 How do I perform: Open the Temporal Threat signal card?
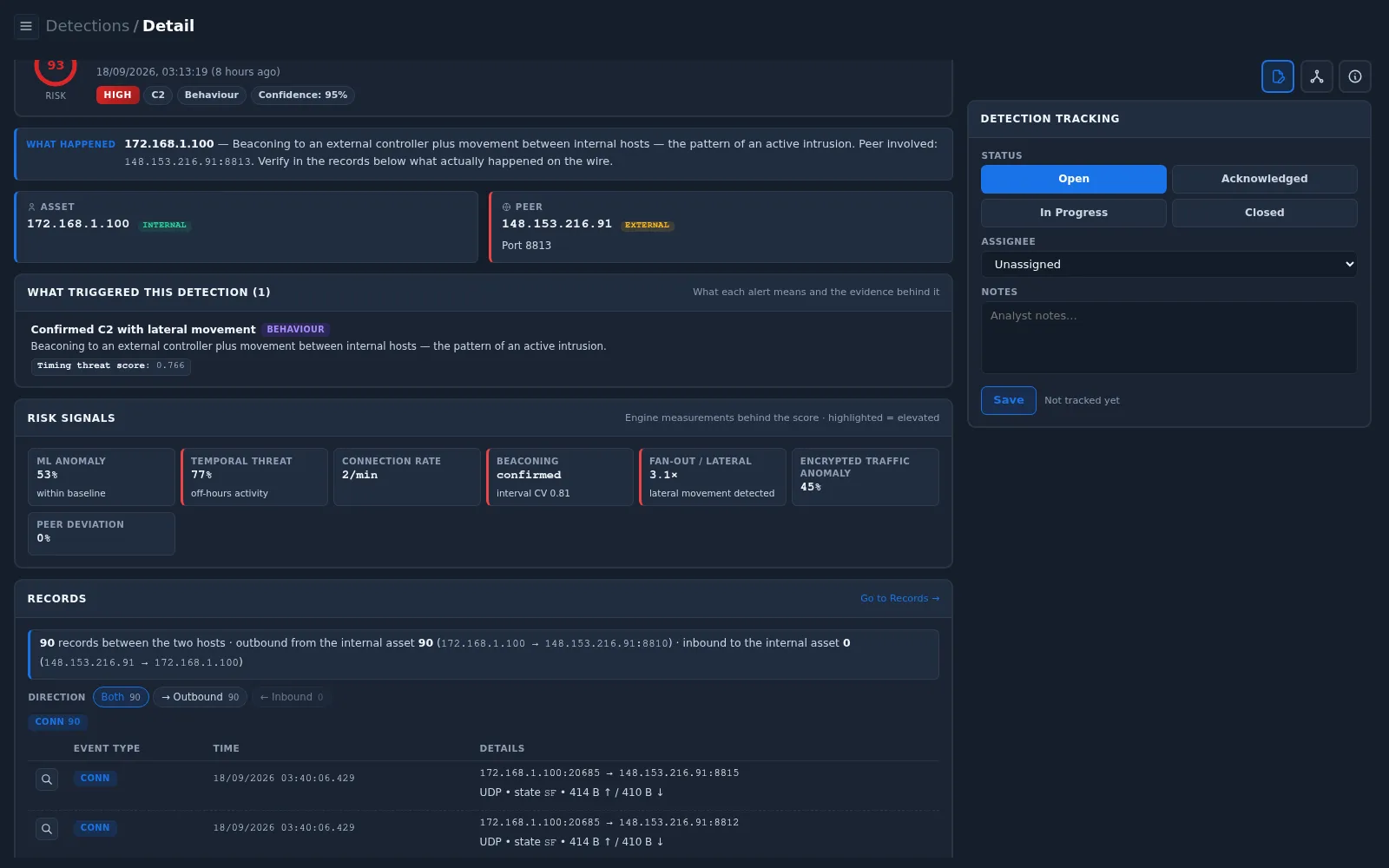(x=254, y=477)
